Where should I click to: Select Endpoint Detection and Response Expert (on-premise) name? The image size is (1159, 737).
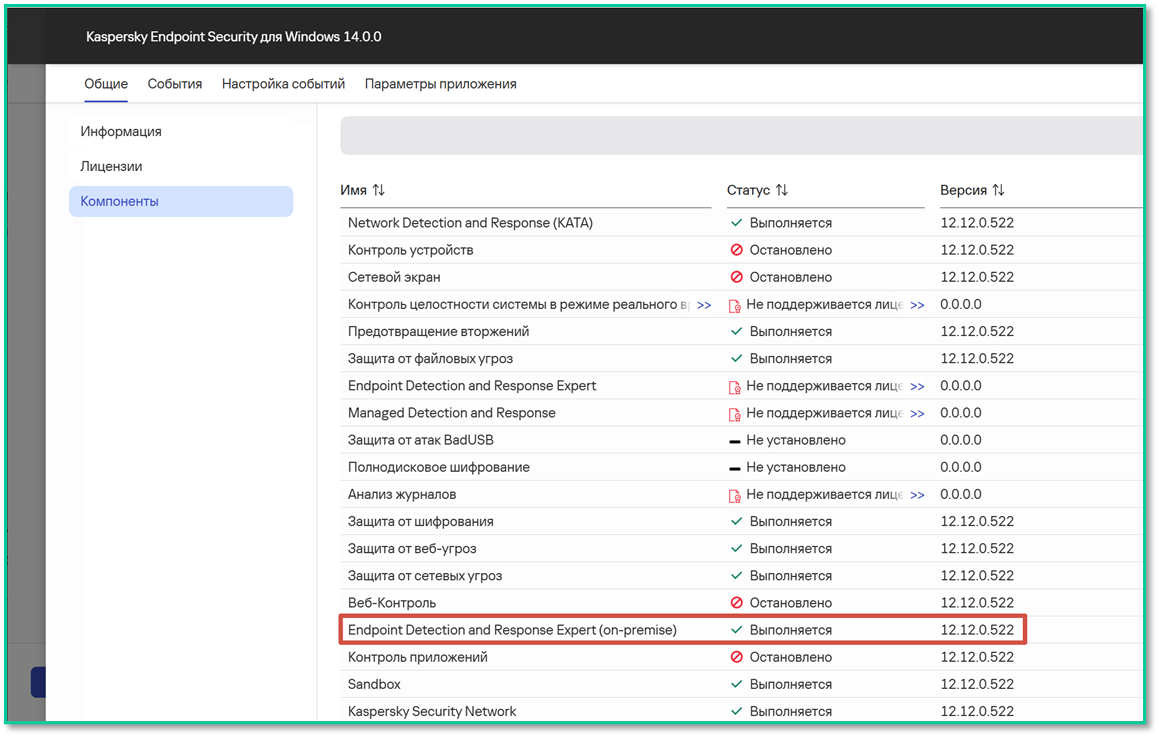pos(512,631)
